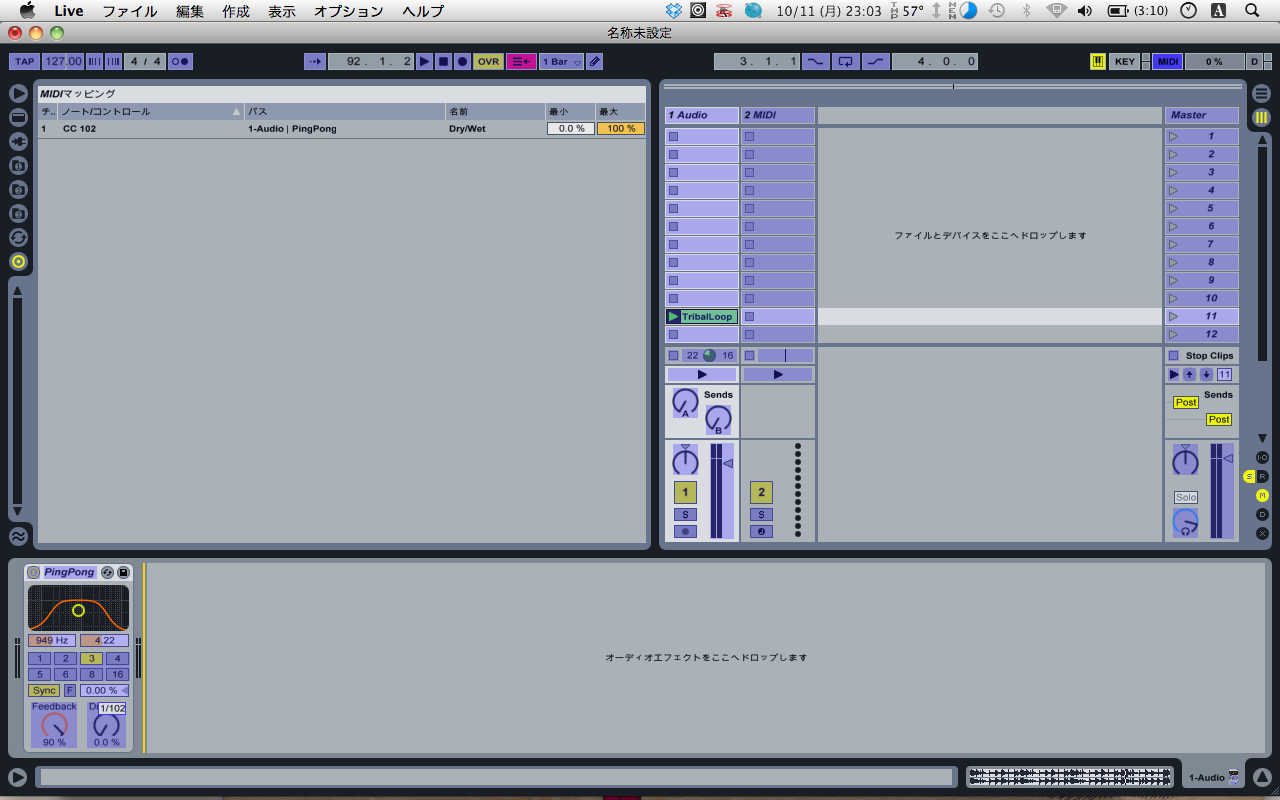Switch to Arrangement view selector
1280x800 pixels.
(x=1261, y=93)
